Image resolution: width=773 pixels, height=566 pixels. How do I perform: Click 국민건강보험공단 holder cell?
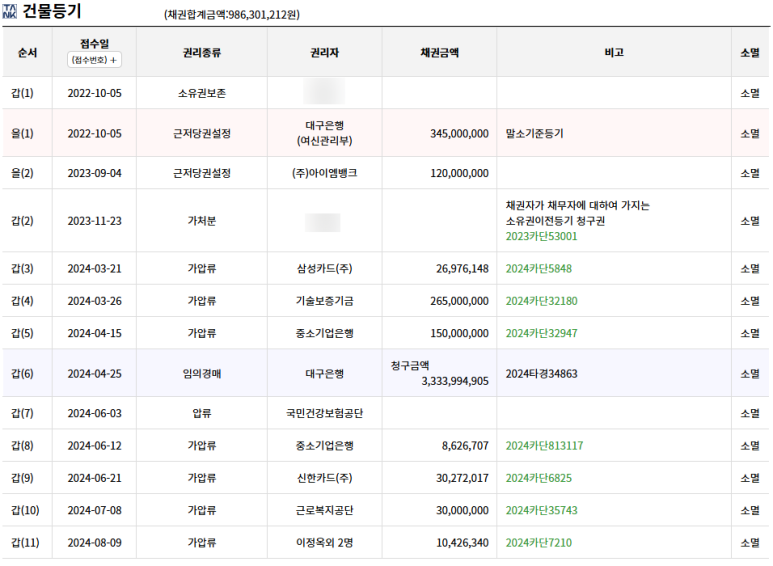(x=324, y=413)
